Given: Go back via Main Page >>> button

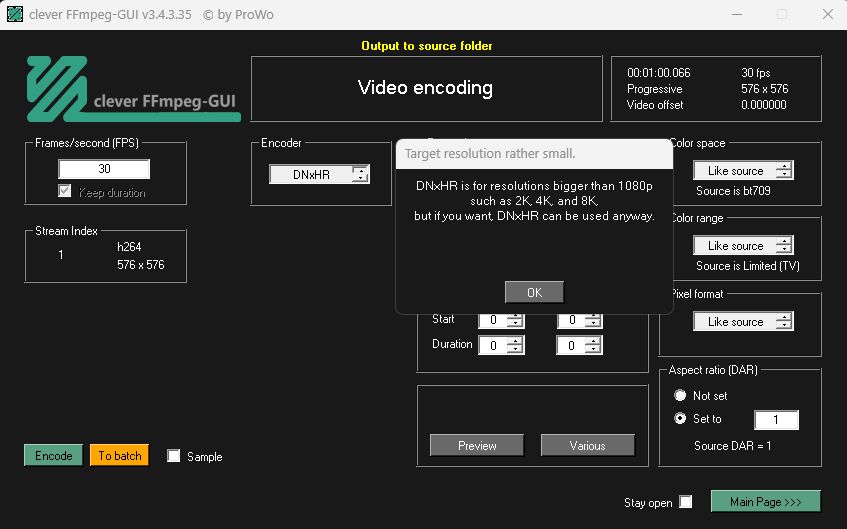Looking at the screenshot, I should (765, 501).
